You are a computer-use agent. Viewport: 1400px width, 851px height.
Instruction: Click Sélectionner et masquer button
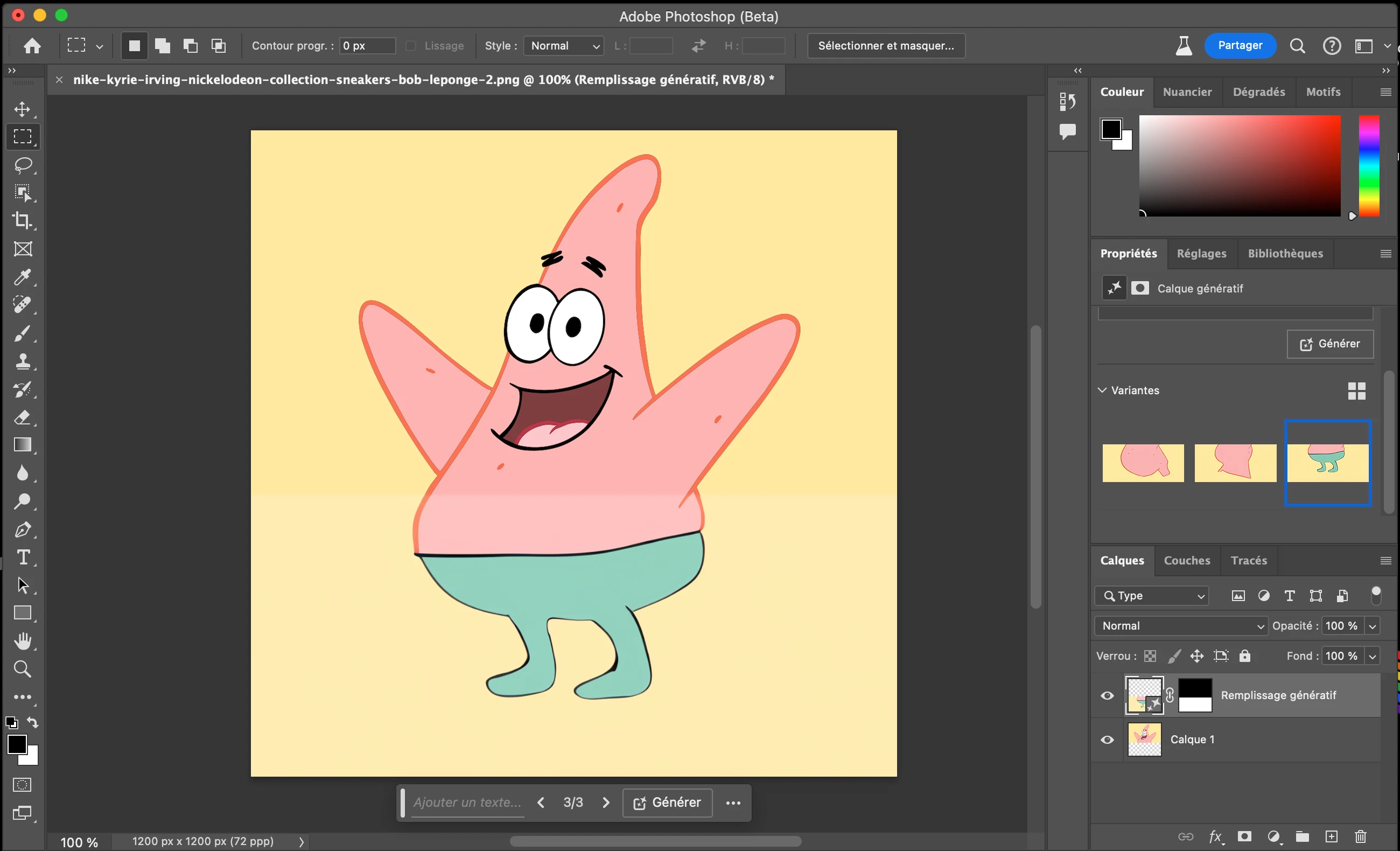click(x=885, y=46)
